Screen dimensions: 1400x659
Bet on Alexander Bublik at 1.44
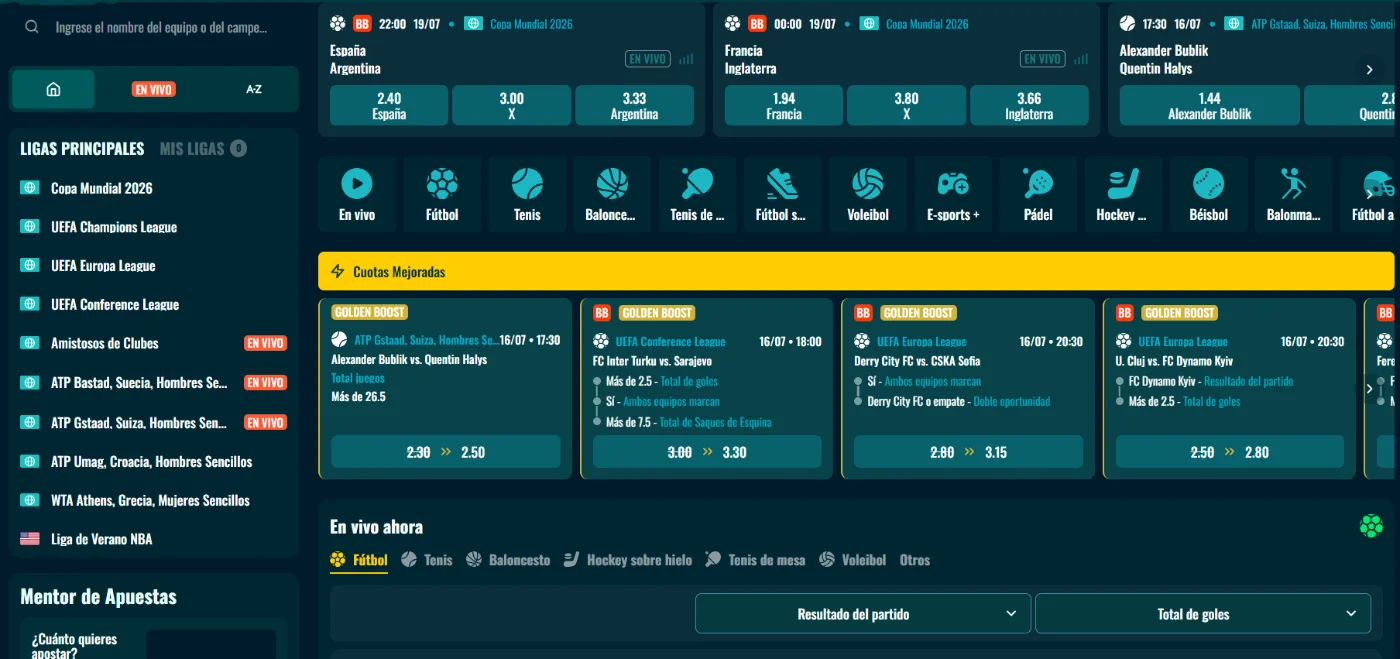coord(1209,105)
